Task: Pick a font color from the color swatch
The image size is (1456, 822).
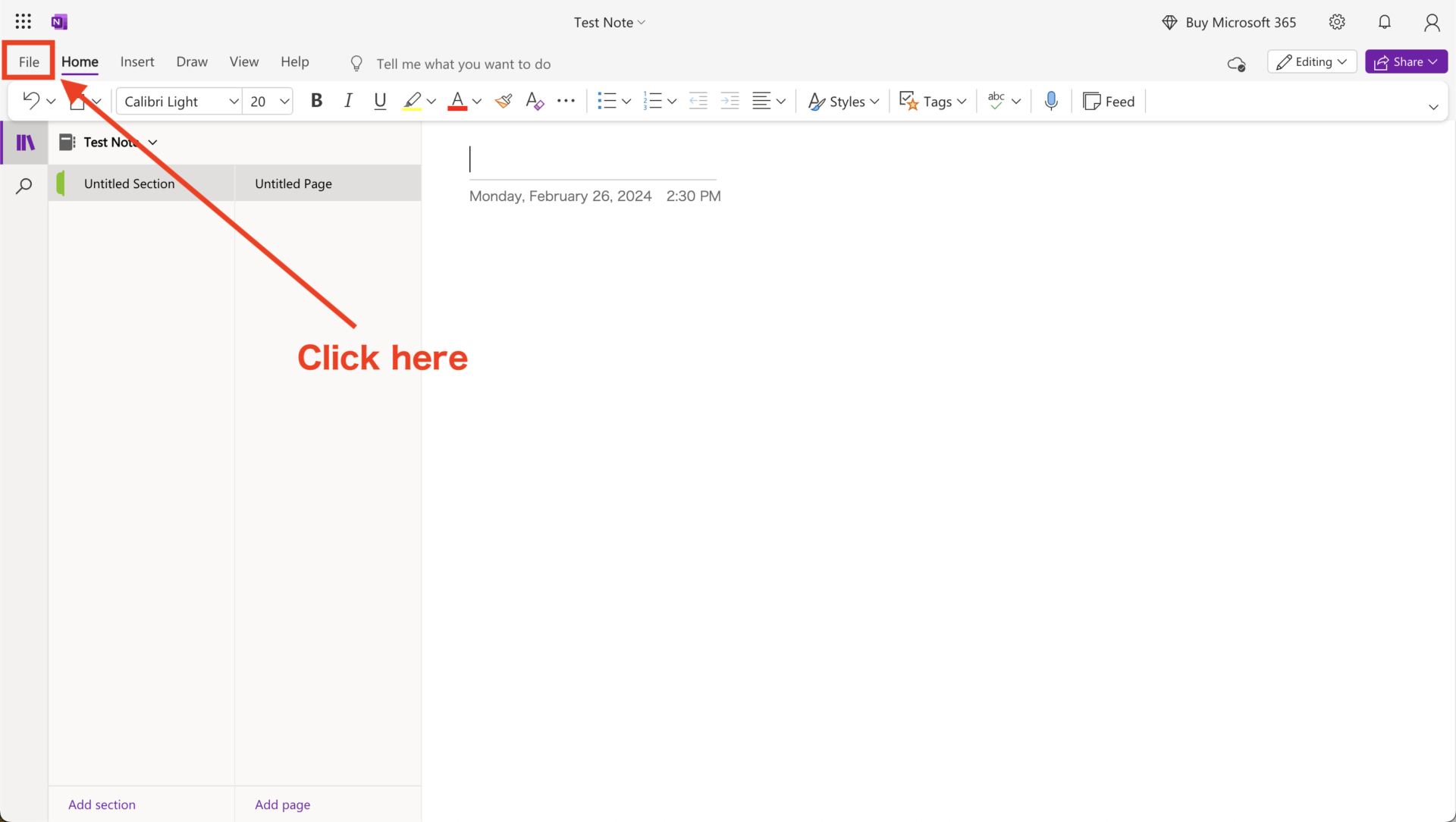Action: pos(458,101)
